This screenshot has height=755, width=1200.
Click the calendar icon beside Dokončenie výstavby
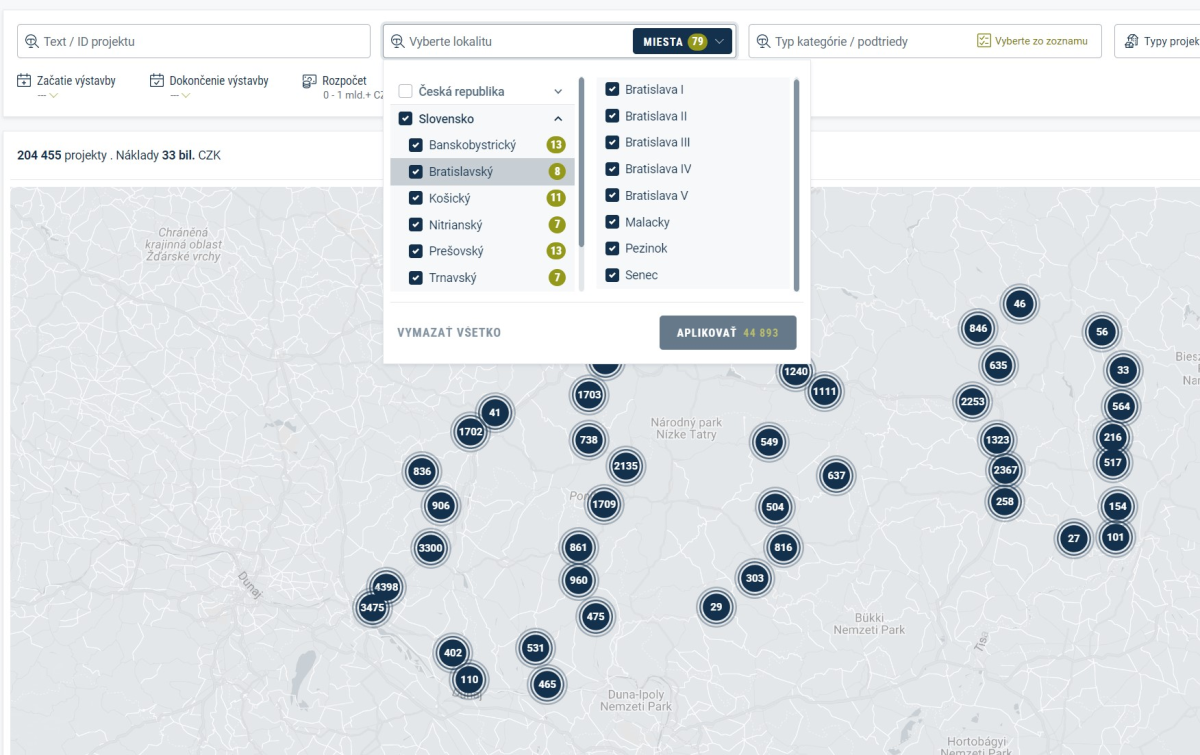(x=157, y=81)
